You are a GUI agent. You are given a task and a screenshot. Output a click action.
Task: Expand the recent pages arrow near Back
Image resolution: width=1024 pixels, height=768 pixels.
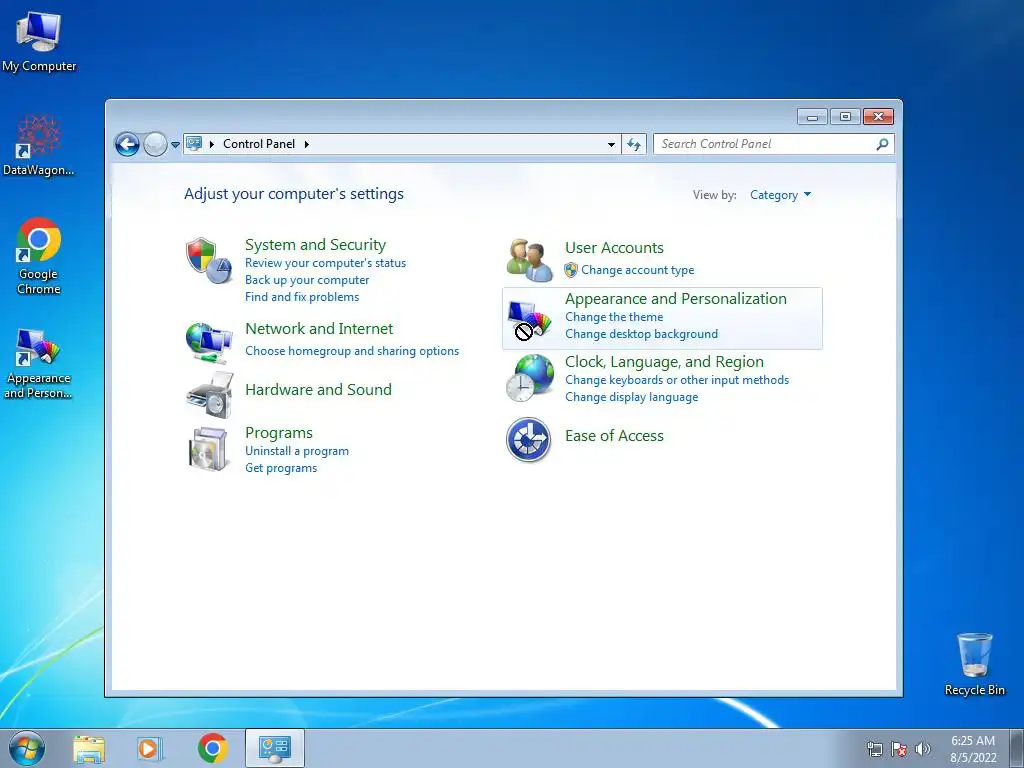175,145
